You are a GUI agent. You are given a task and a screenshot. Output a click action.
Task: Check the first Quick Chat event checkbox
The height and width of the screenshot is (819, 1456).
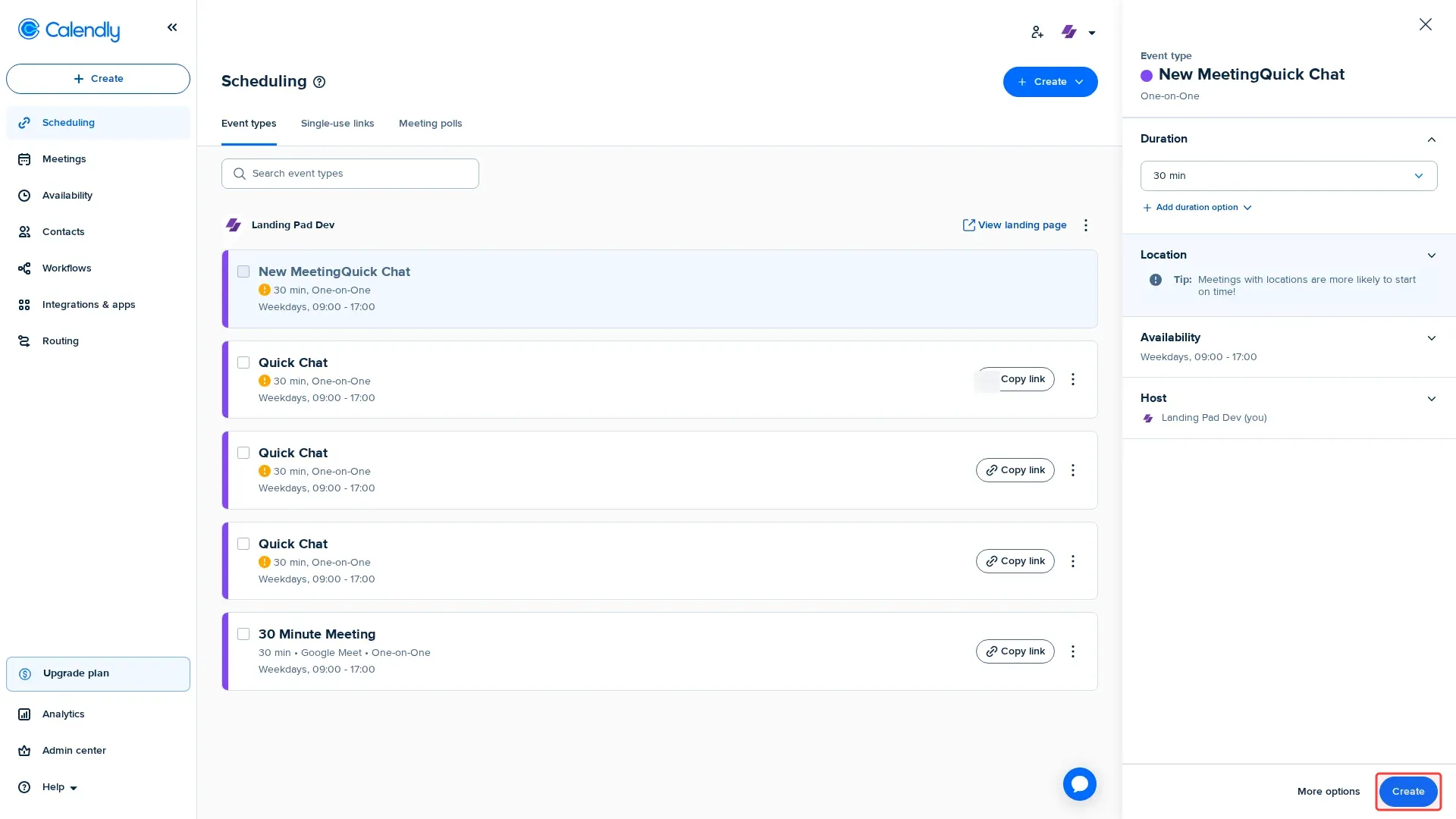pos(243,362)
